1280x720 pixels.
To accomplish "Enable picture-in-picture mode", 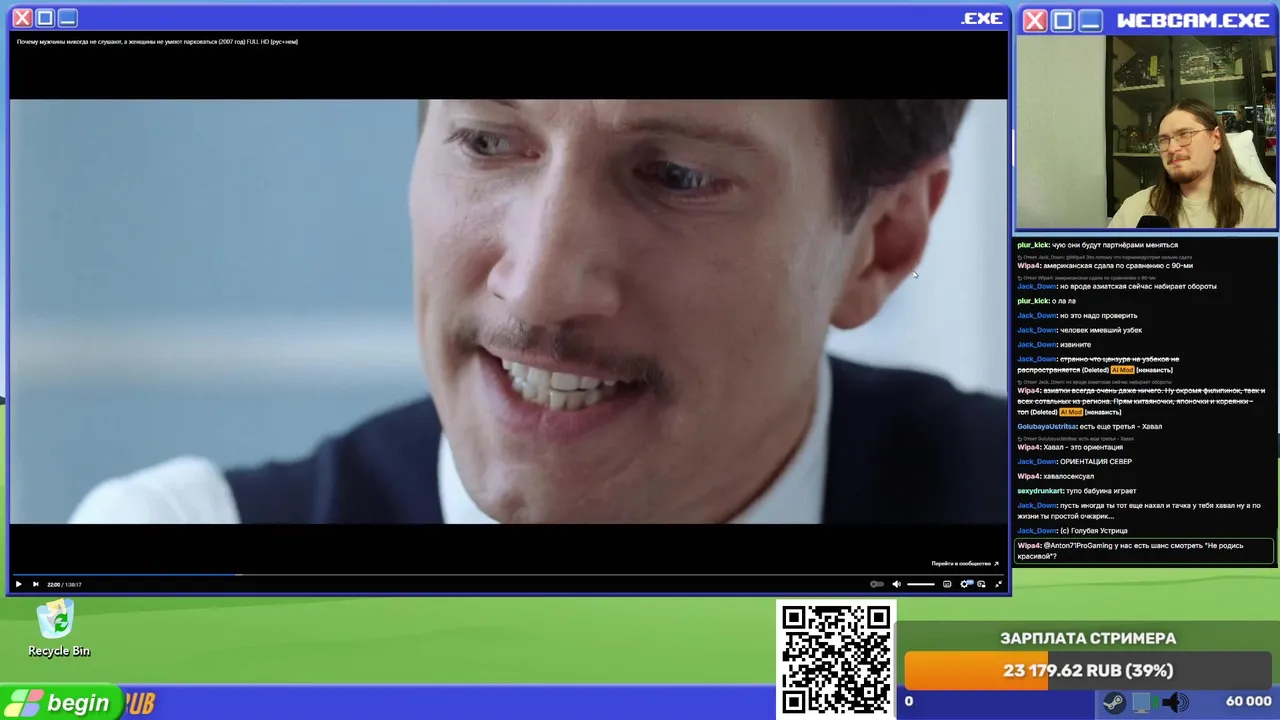I will [x=982, y=584].
